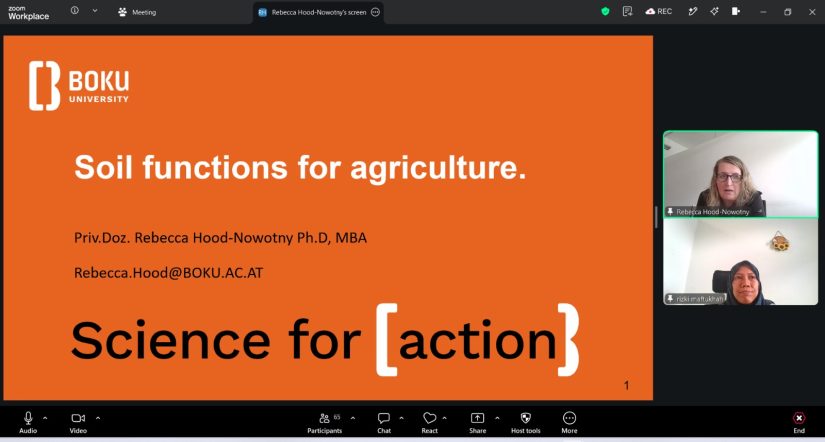Click the presenter name line Priv.Doz. Rebecca Hood-Nowotny
825x442 pixels.
click(220, 238)
